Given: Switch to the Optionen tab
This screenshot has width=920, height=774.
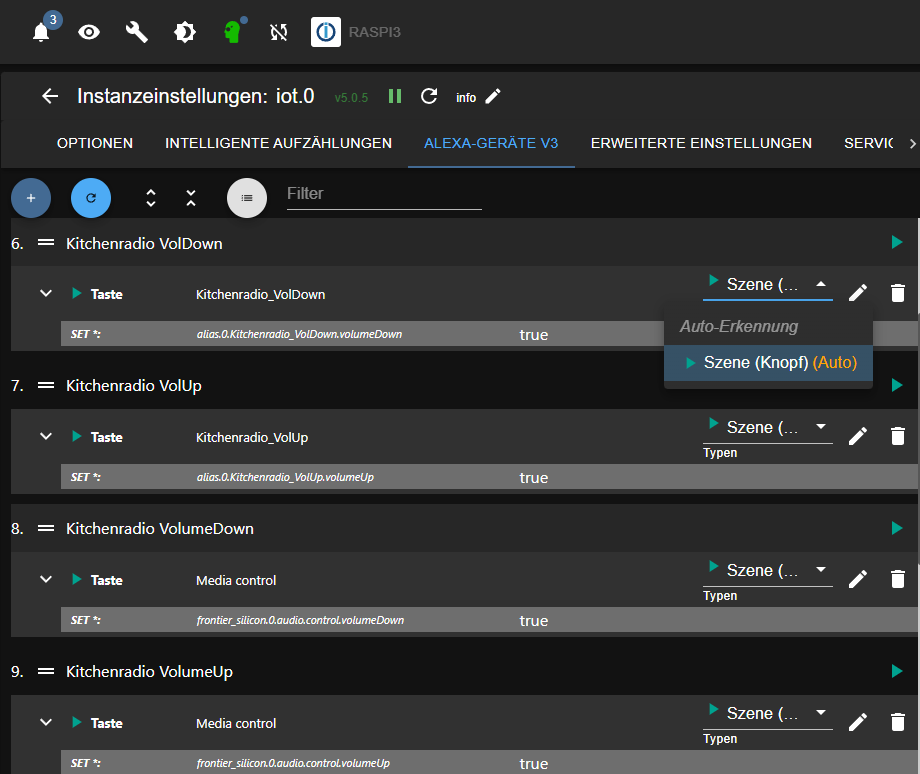Looking at the screenshot, I should pyautogui.click(x=95, y=143).
